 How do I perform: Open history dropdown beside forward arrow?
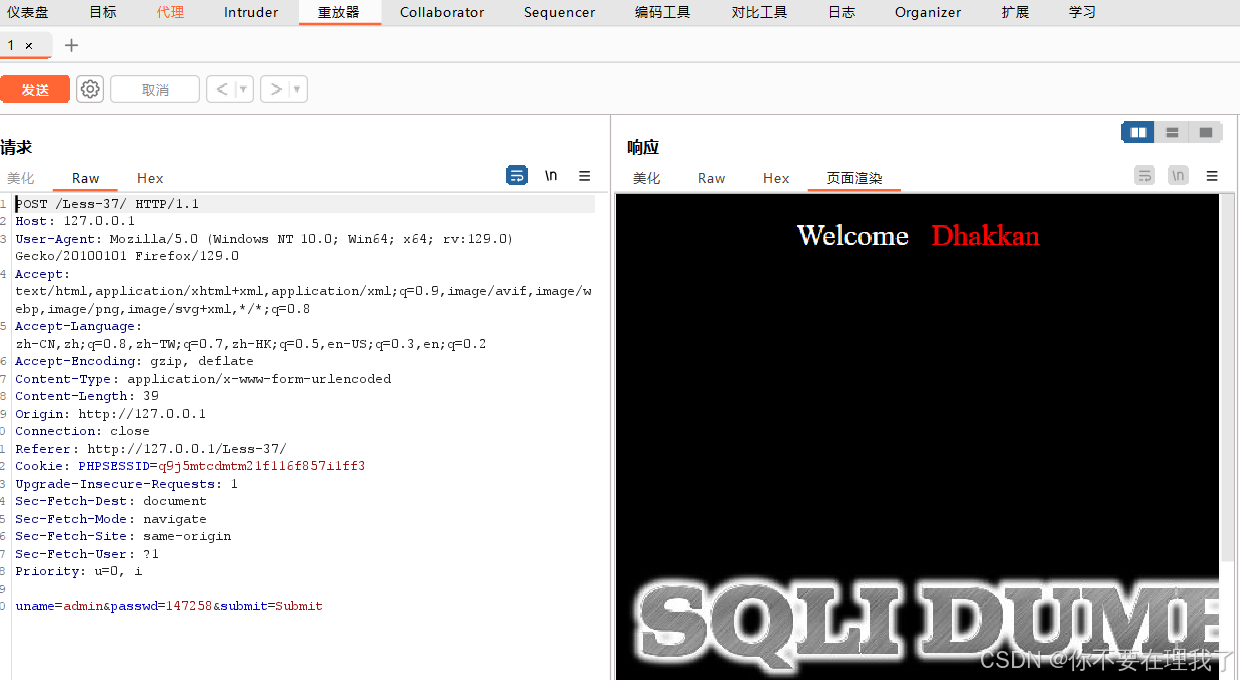tap(298, 89)
